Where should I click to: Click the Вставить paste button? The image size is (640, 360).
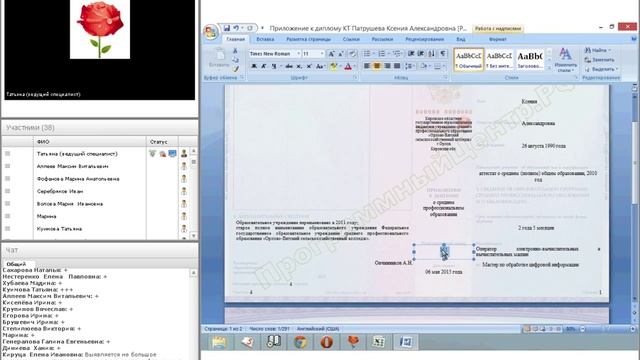[219, 59]
